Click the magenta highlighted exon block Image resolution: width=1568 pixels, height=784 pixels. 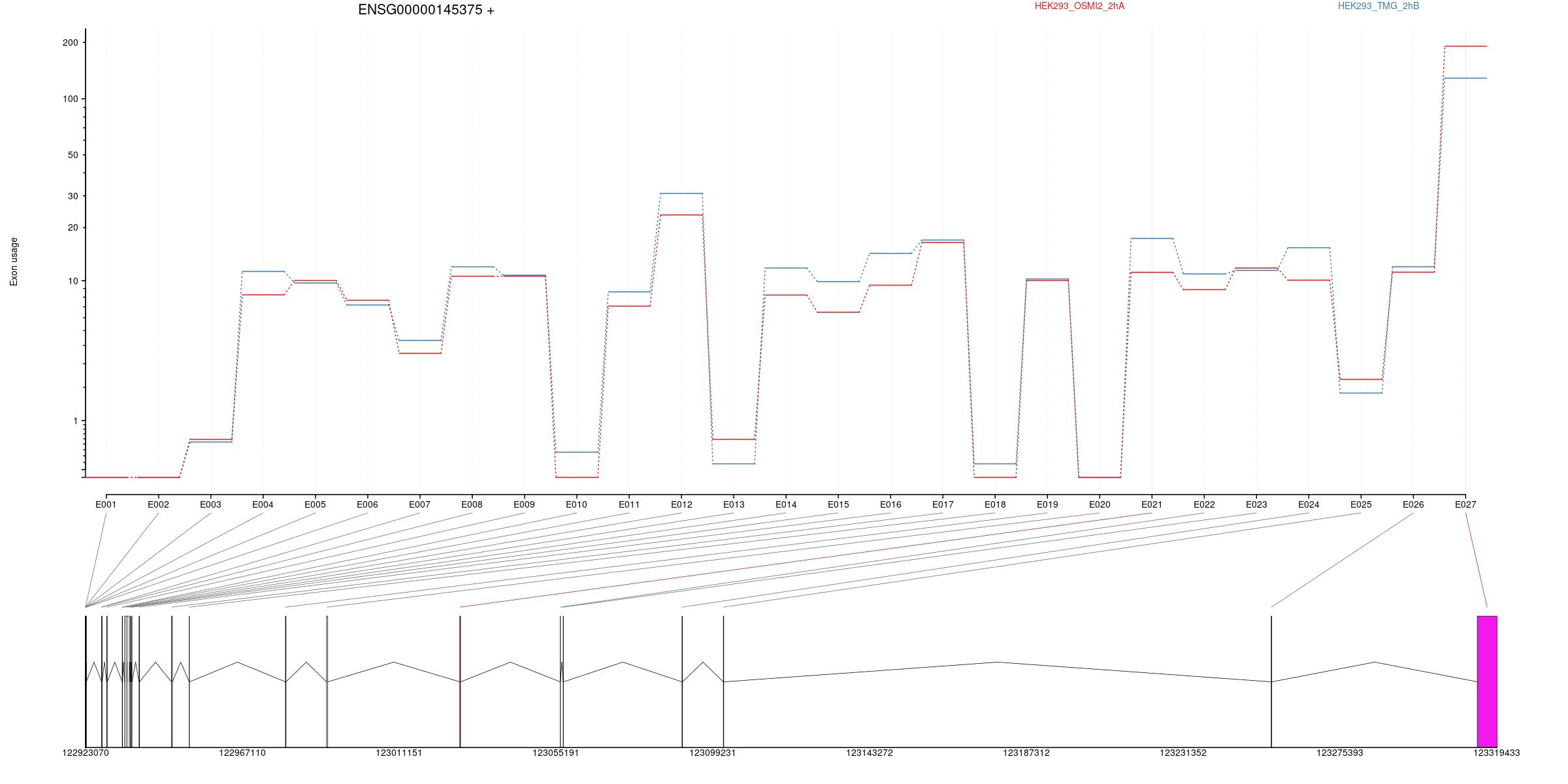tap(1487, 681)
